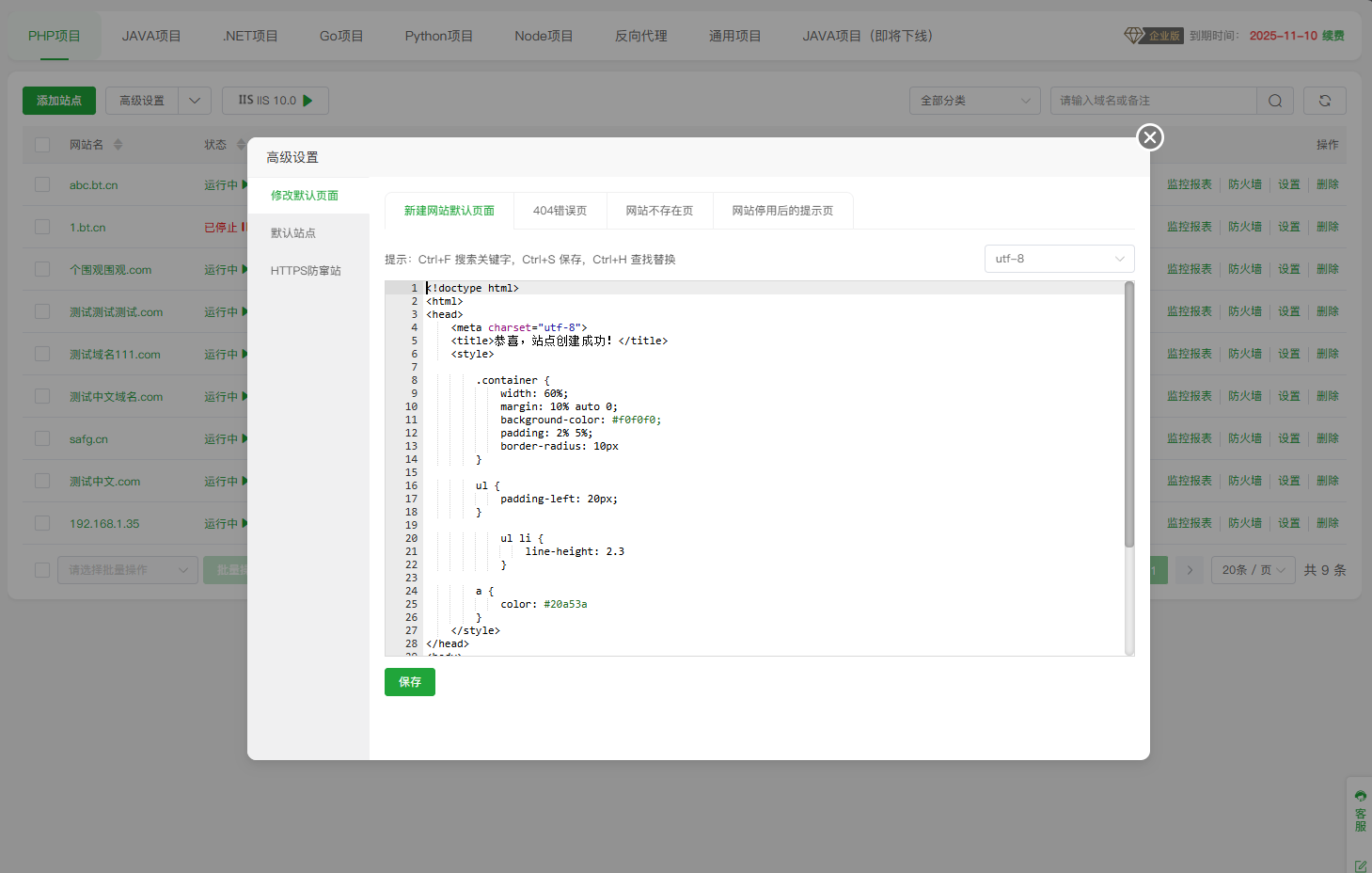This screenshot has height=873, width=1372.
Task: Click the enterprise edition diamond icon
Action: pos(1133,35)
